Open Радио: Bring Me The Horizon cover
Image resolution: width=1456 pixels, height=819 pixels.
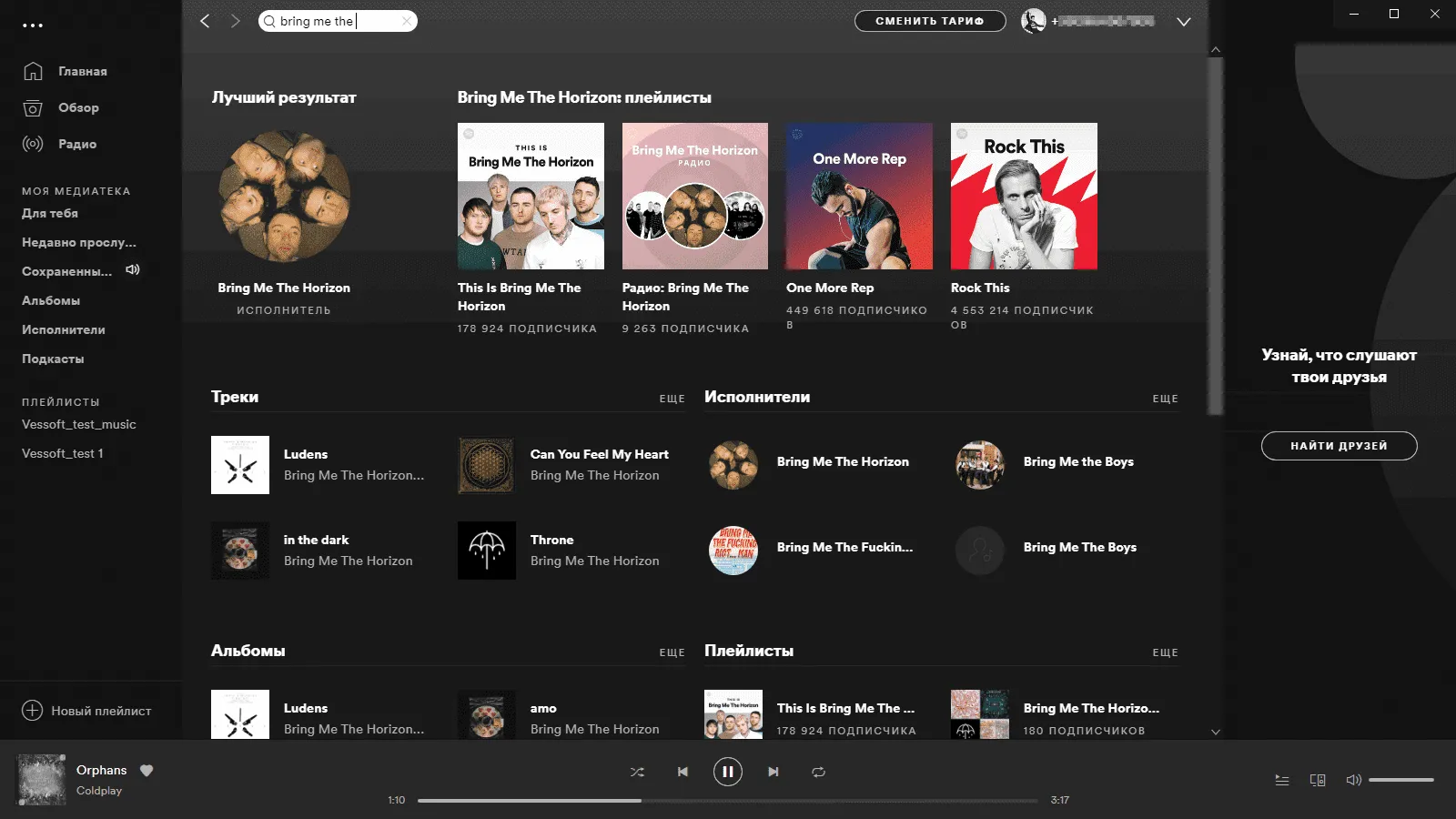[x=695, y=196]
